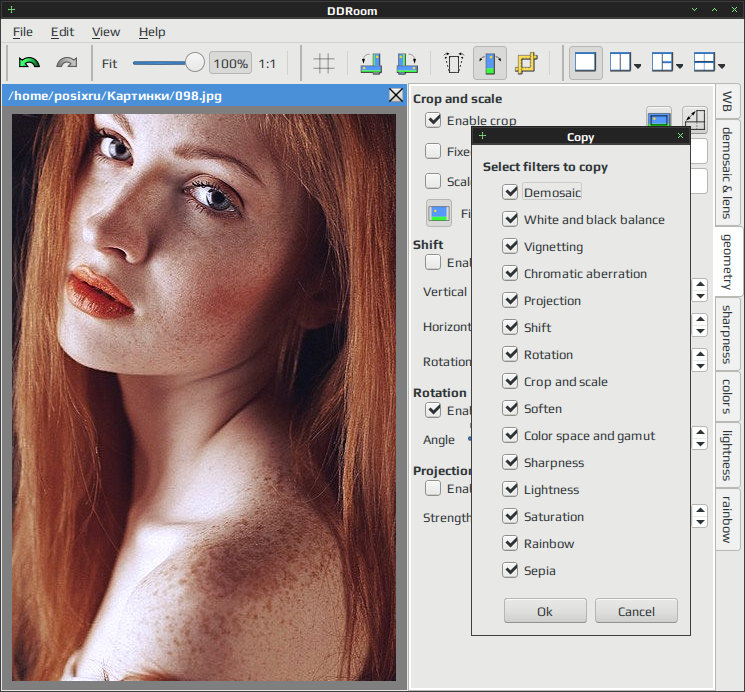This screenshot has width=745, height=692.
Task: Close the Copy dialog
Action: 680,136
